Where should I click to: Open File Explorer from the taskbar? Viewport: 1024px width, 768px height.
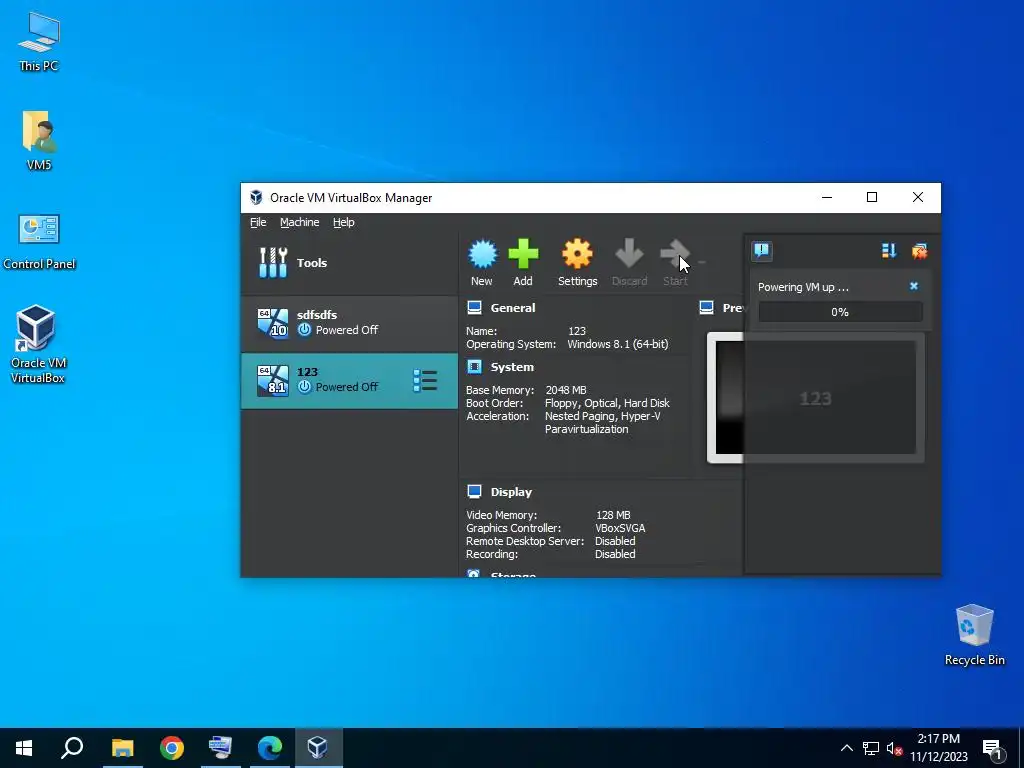[x=122, y=748]
